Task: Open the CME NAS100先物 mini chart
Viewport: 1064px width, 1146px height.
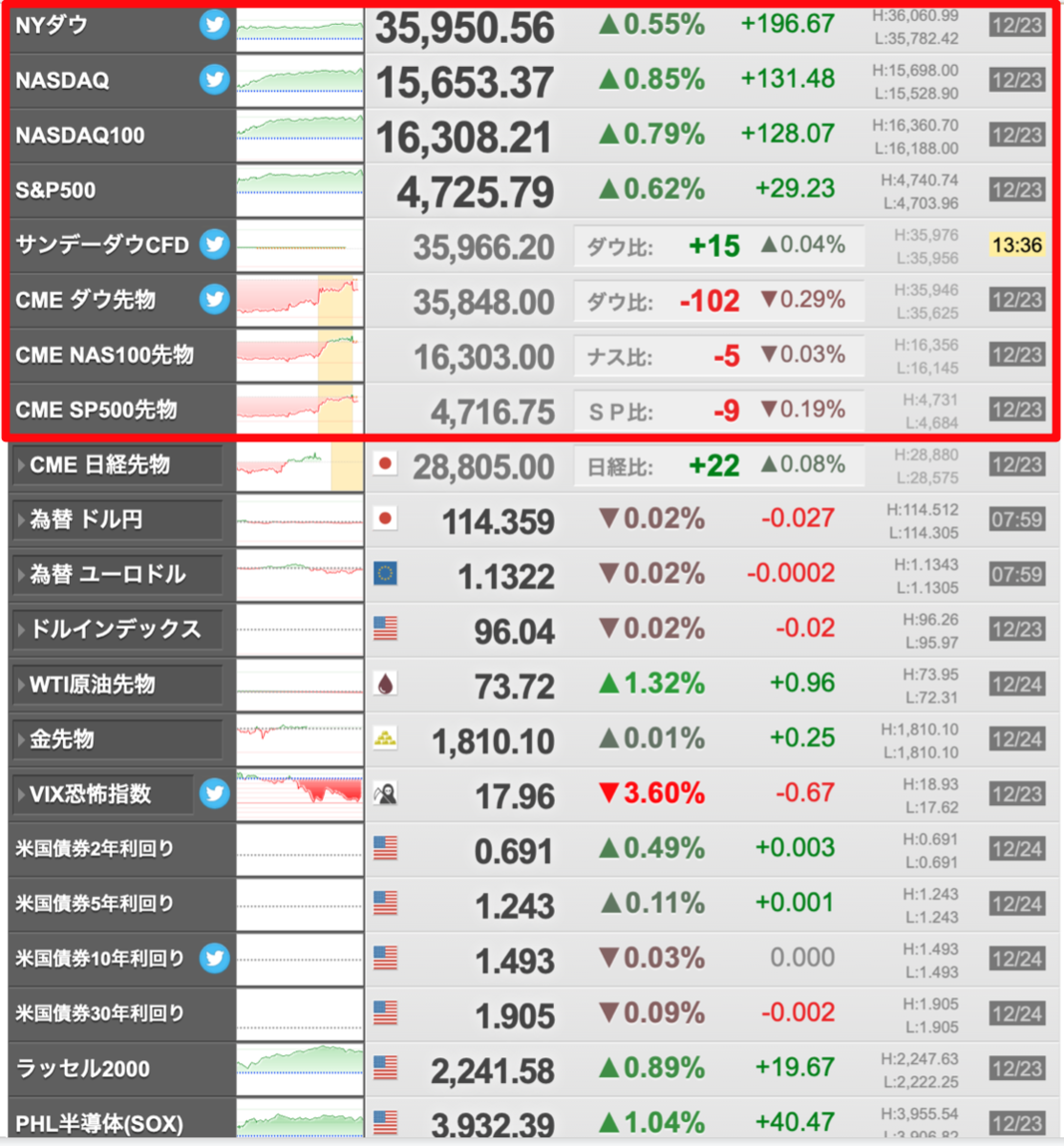Action: tap(300, 355)
